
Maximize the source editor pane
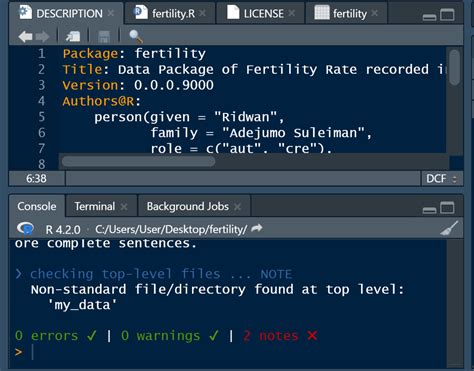click(447, 15)
